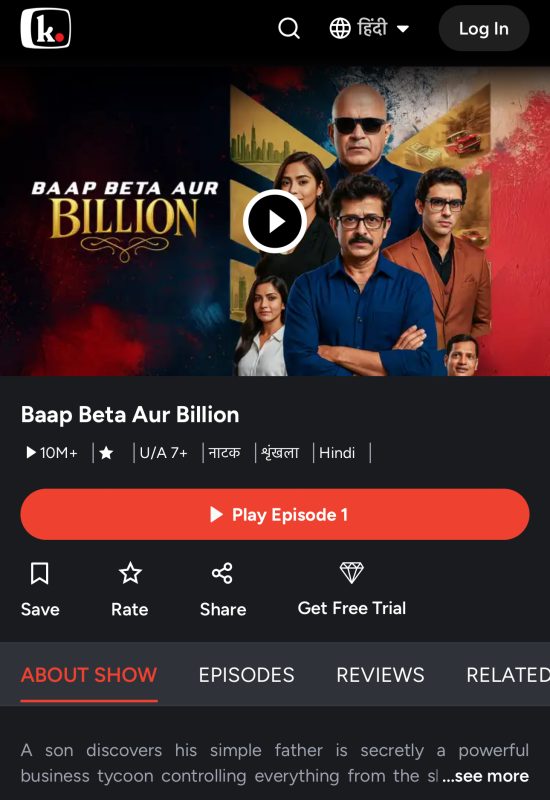The width and height of the screenshot is (550, 800).
Task: Open the Share icon
Action: (222, 573)
